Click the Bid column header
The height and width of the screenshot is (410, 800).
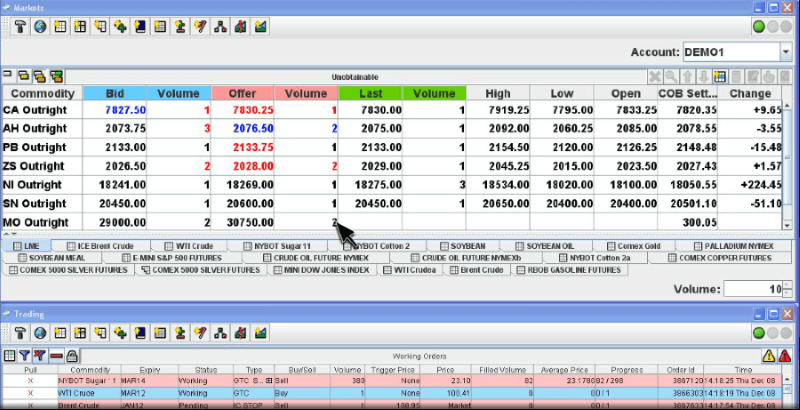pyautogui.click(x=115, y=93)
